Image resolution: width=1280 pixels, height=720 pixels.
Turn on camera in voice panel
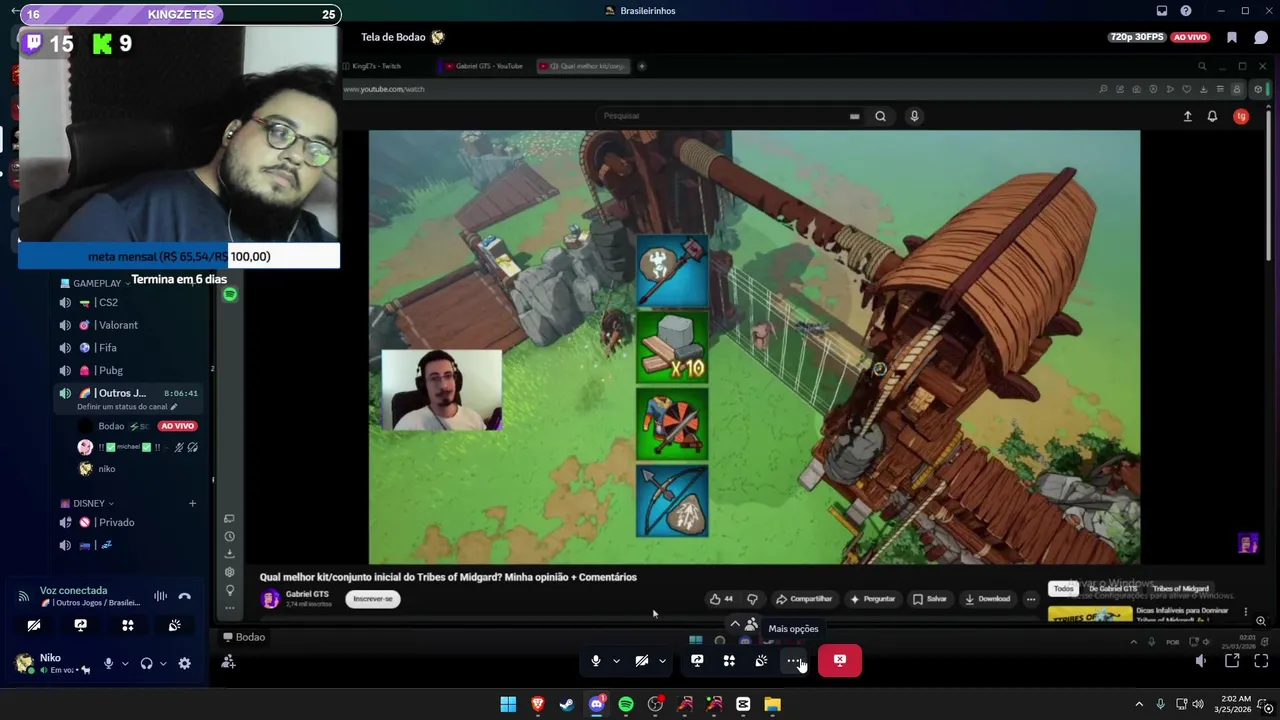[34, 625]
